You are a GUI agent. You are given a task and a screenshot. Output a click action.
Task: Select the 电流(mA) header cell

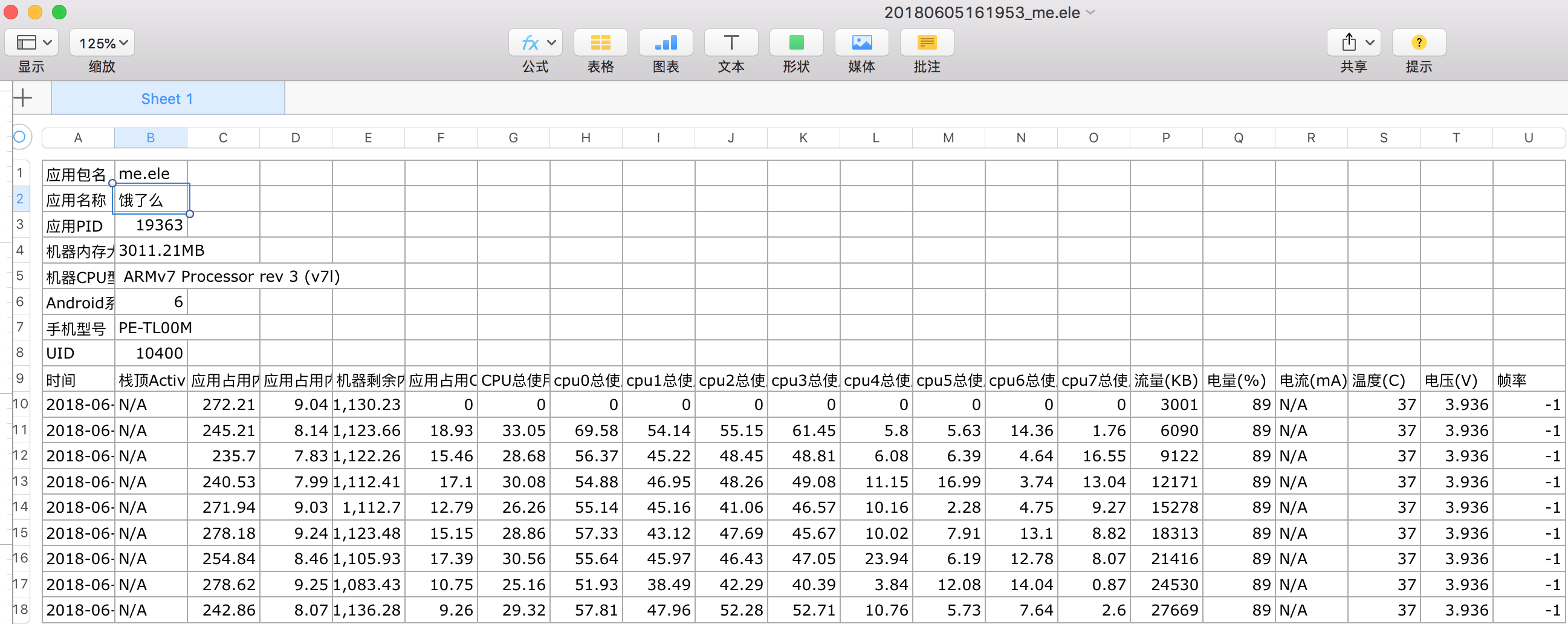[1311, 380]
